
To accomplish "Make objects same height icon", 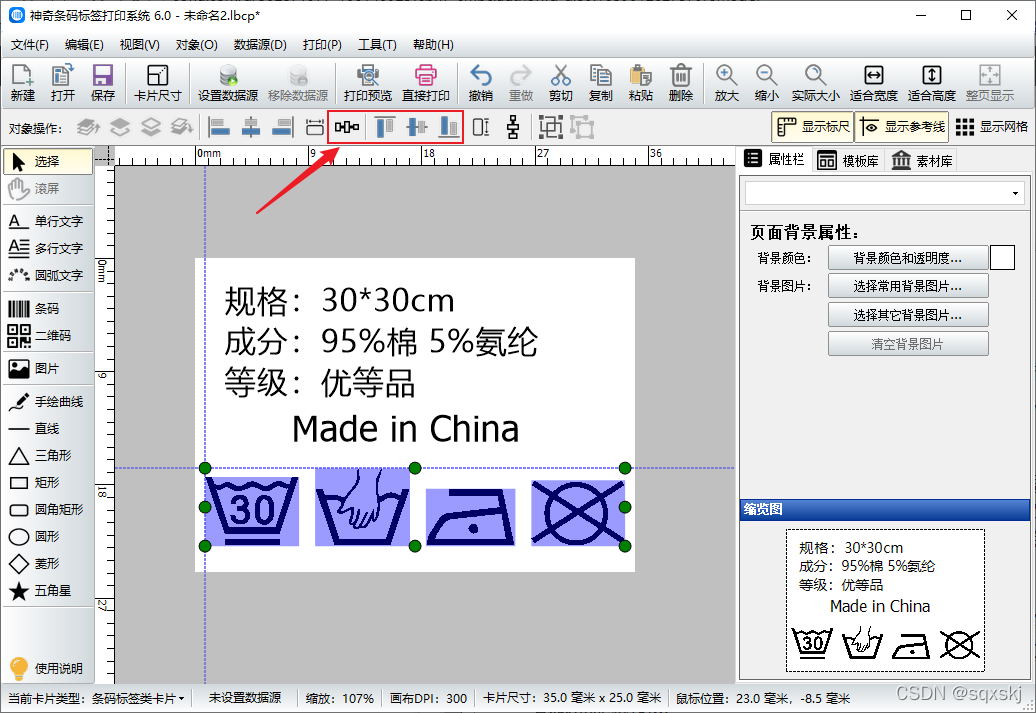I will click(481, 127).
